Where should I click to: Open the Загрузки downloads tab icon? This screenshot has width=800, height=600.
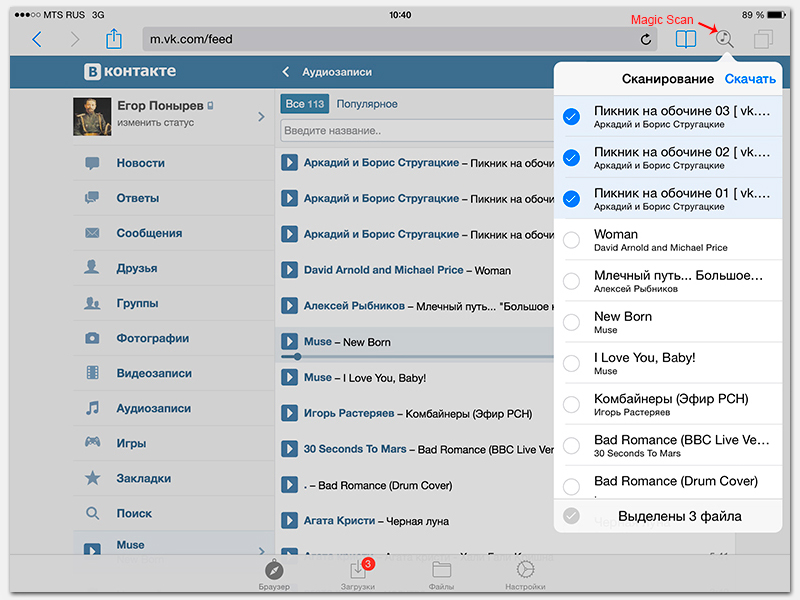point(357,574)
